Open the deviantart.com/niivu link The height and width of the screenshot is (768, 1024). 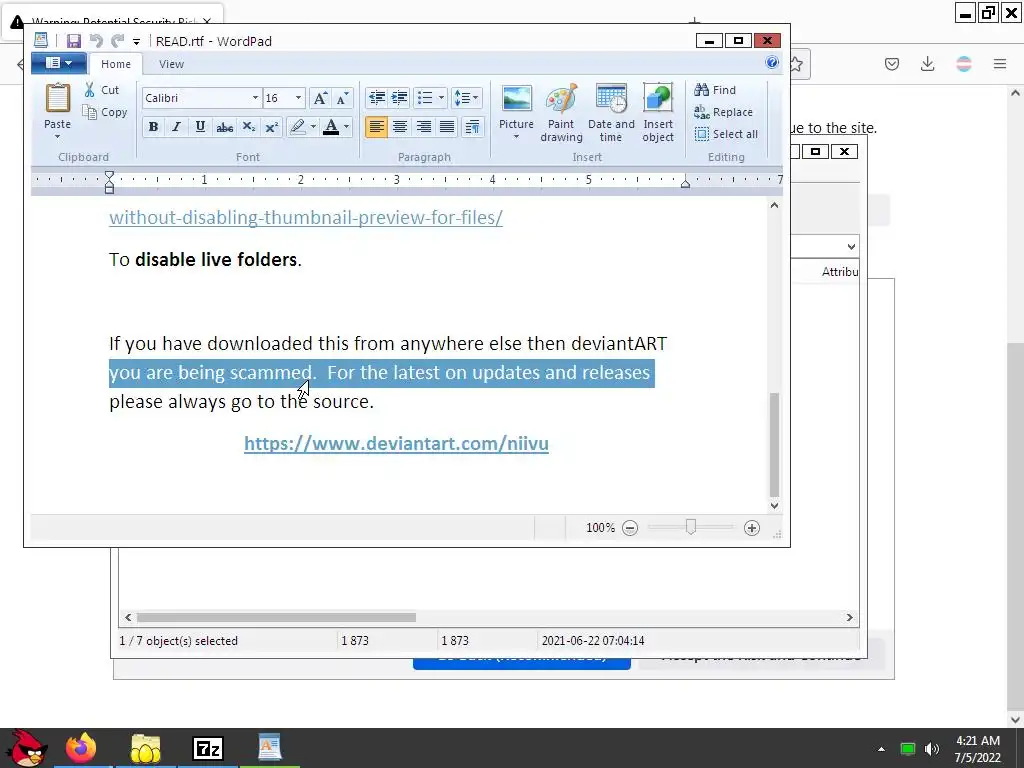pyautogui.click(x=396, y=443)
